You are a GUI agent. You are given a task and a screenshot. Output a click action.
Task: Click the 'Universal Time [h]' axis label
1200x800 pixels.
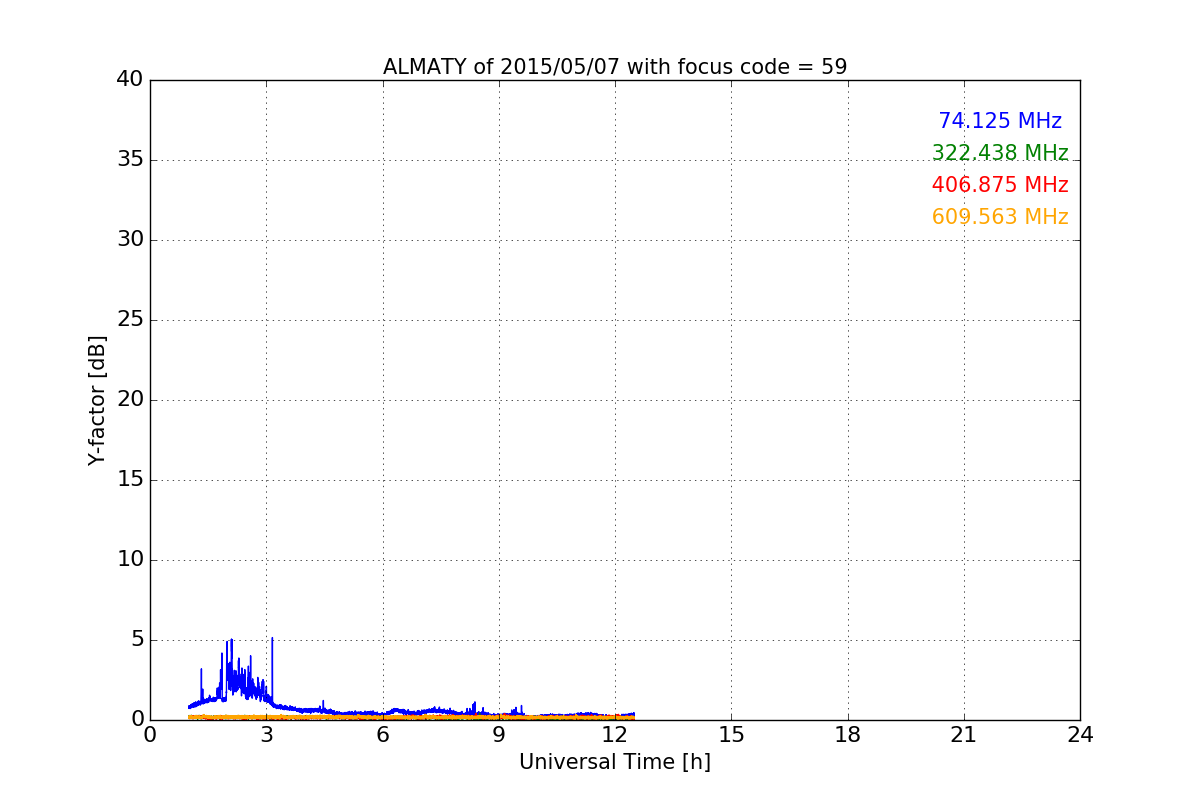(615, 762)
